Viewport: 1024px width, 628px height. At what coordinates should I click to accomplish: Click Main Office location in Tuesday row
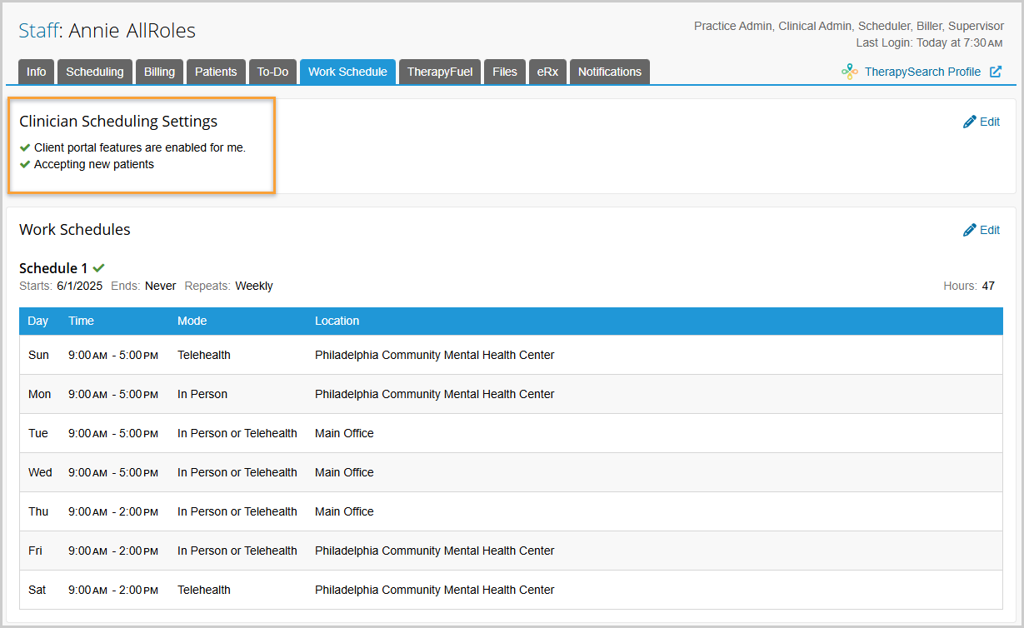click(x=344, y=433)
